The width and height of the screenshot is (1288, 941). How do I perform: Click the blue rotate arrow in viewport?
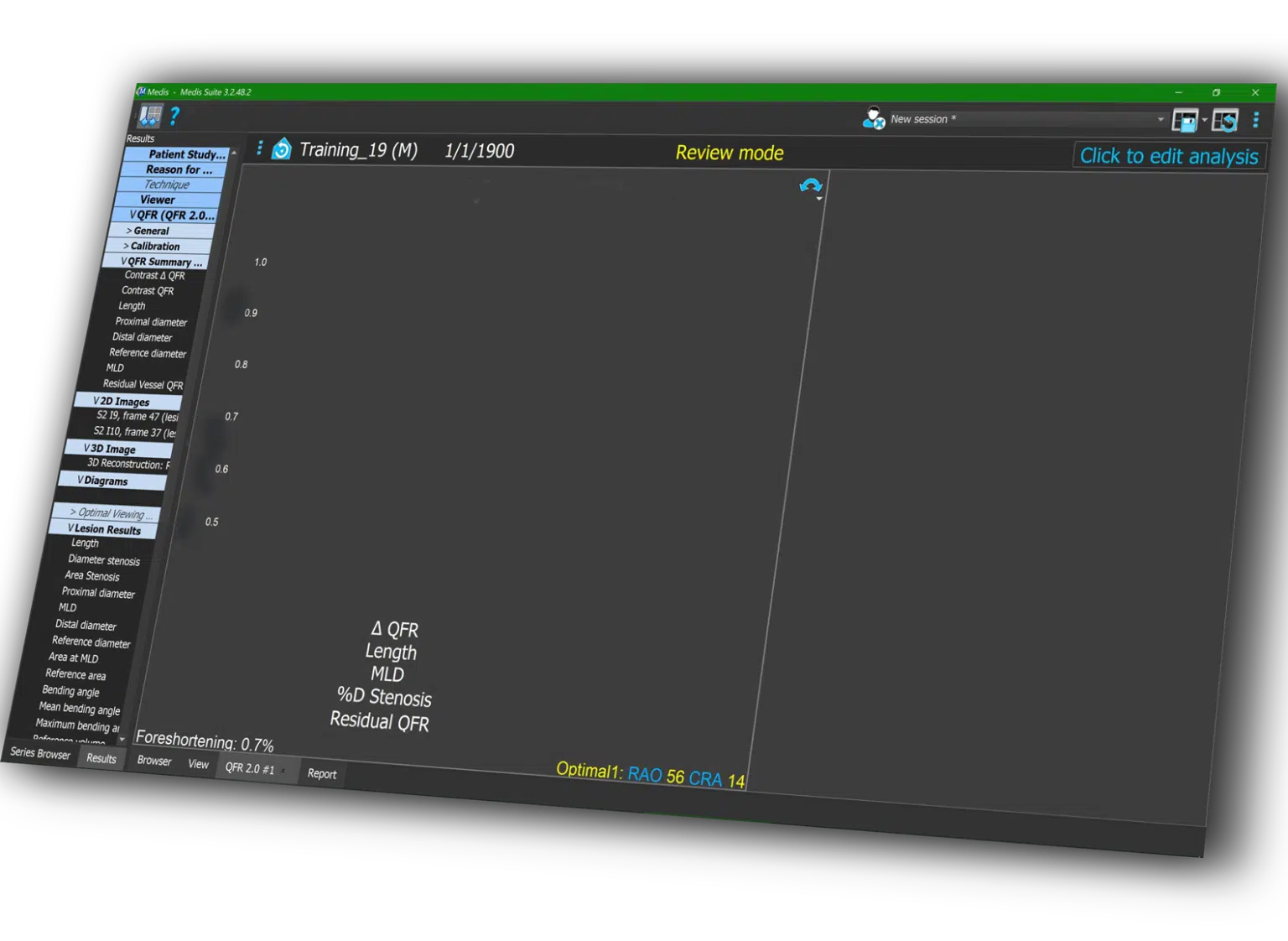point(810,185)
